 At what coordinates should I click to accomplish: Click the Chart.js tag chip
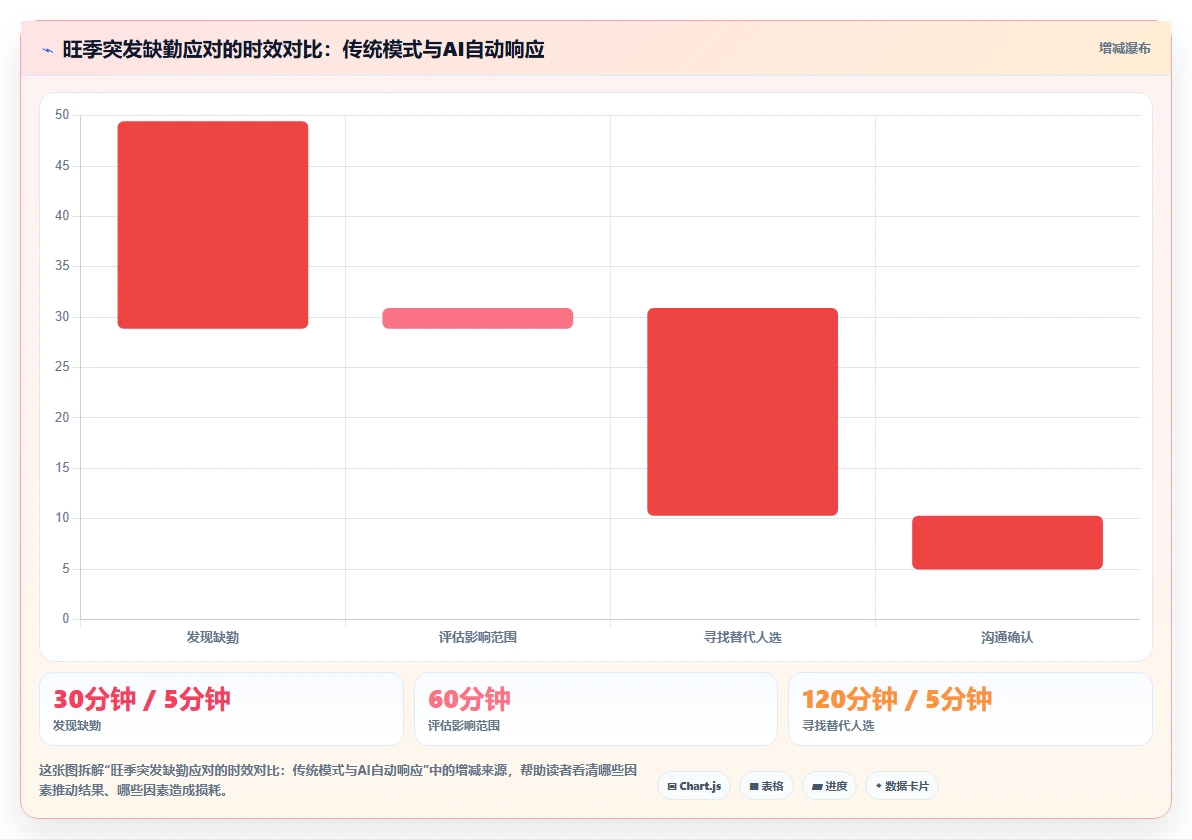coord(694,786)
